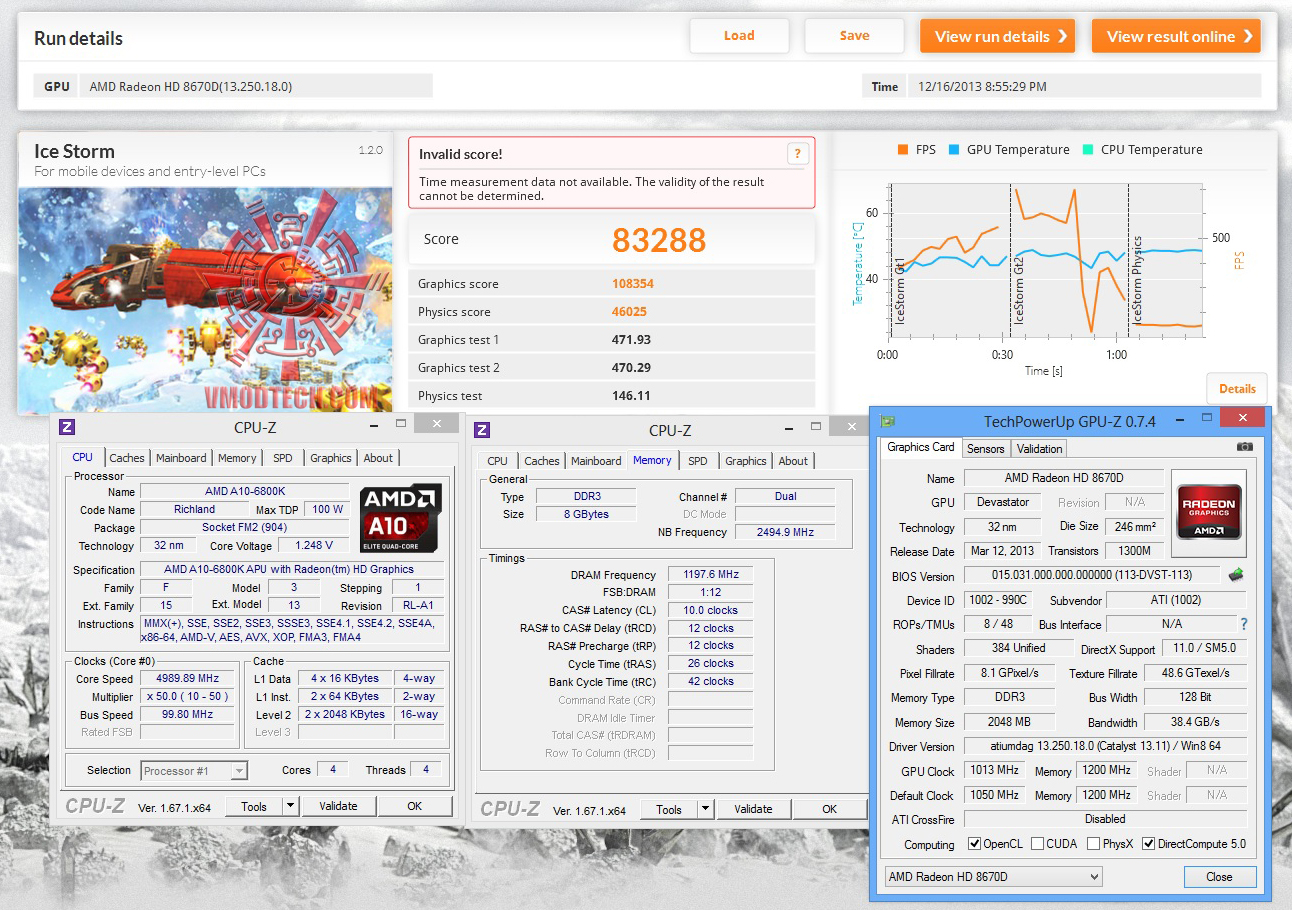Viewport: 1292px width, 910px height.
Task: Click the Close button in GPU-Z
Action: pyautogui.click(x=1219, y=877)
